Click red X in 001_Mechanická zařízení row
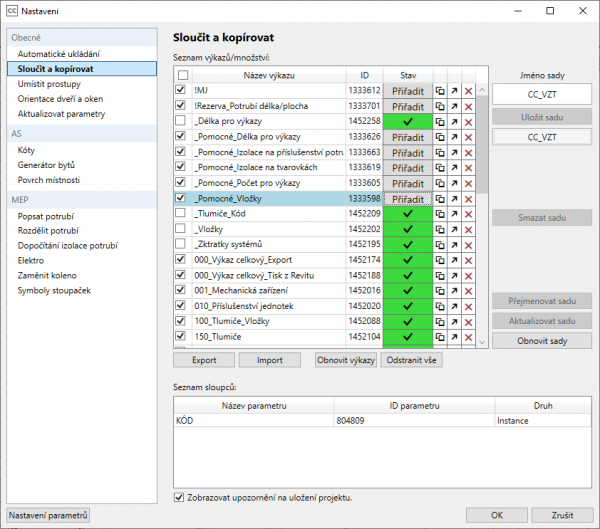 tap(468, 291)
